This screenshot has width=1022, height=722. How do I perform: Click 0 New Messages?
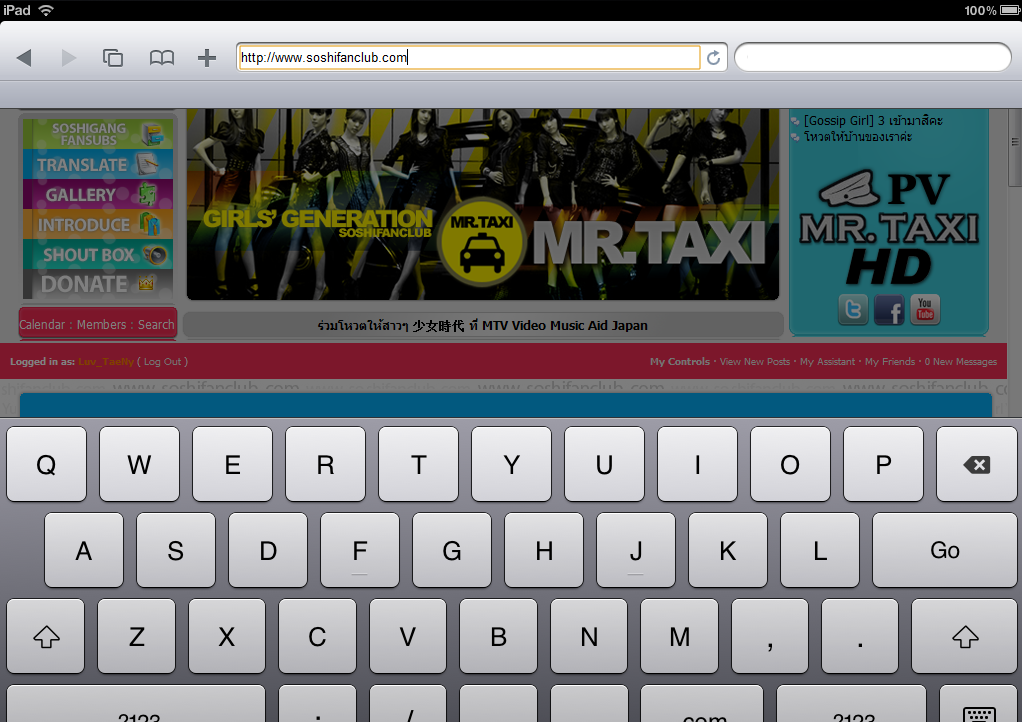click(961, 362)
